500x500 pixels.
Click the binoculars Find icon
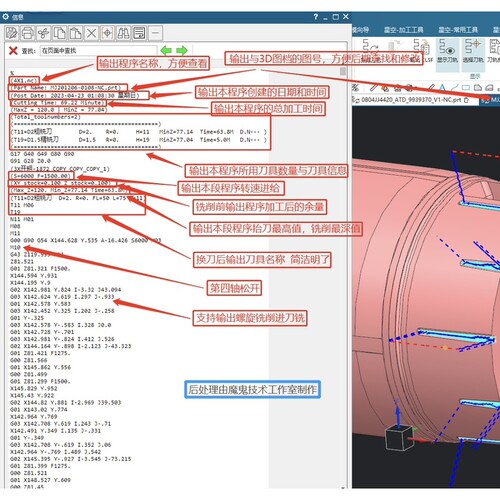point(123,33)
